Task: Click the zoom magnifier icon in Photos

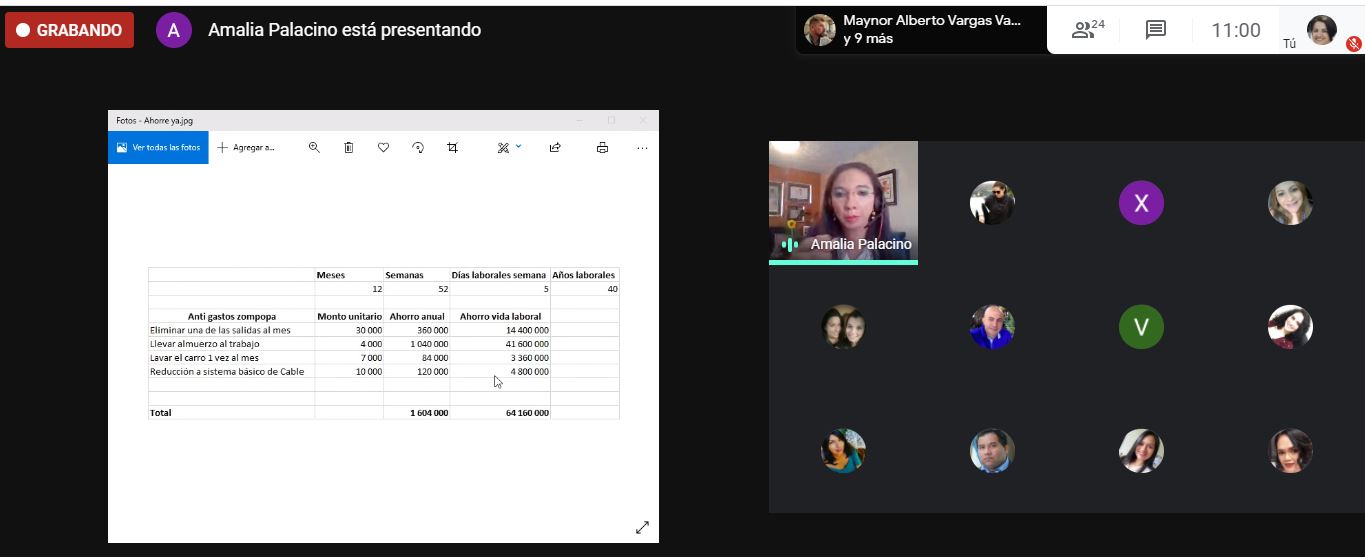Action: pos(314,147)
